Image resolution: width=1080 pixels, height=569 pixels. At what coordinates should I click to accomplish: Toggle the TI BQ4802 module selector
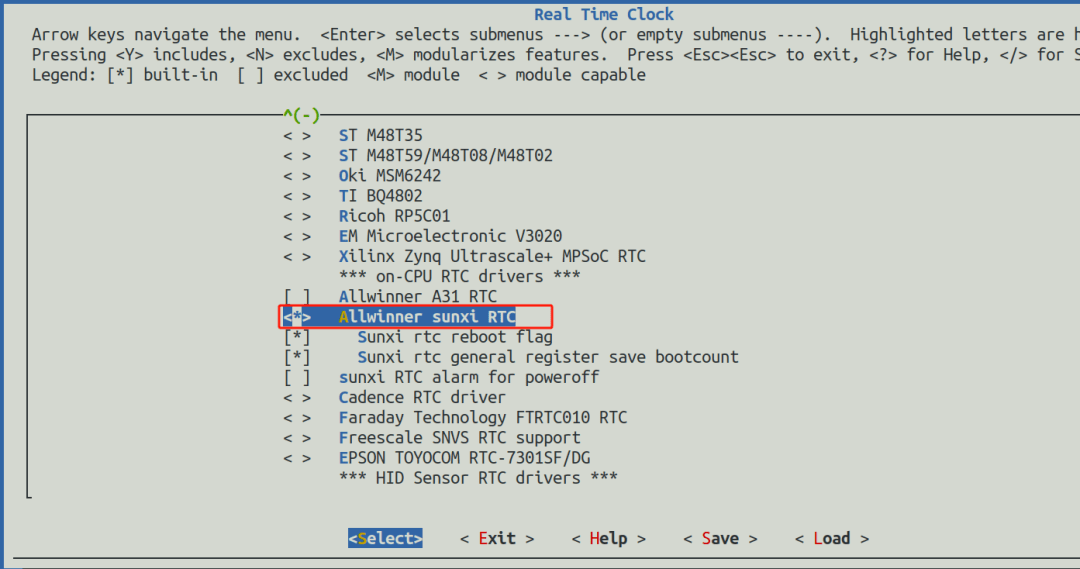coord(297,196)
